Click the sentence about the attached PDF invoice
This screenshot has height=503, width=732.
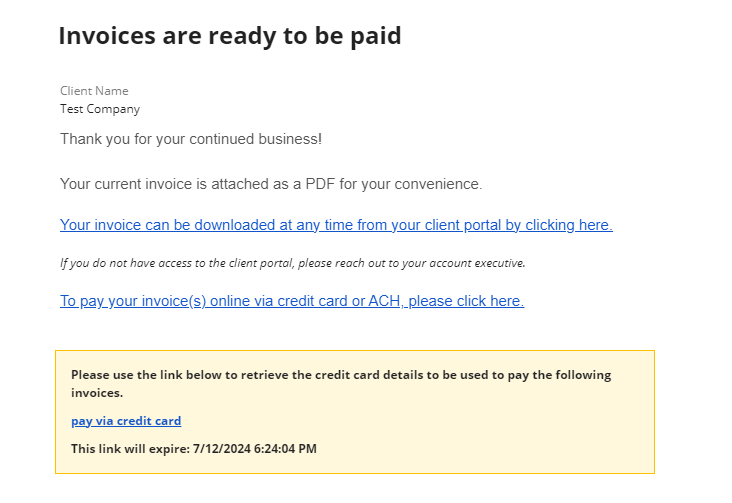[271, 184]
